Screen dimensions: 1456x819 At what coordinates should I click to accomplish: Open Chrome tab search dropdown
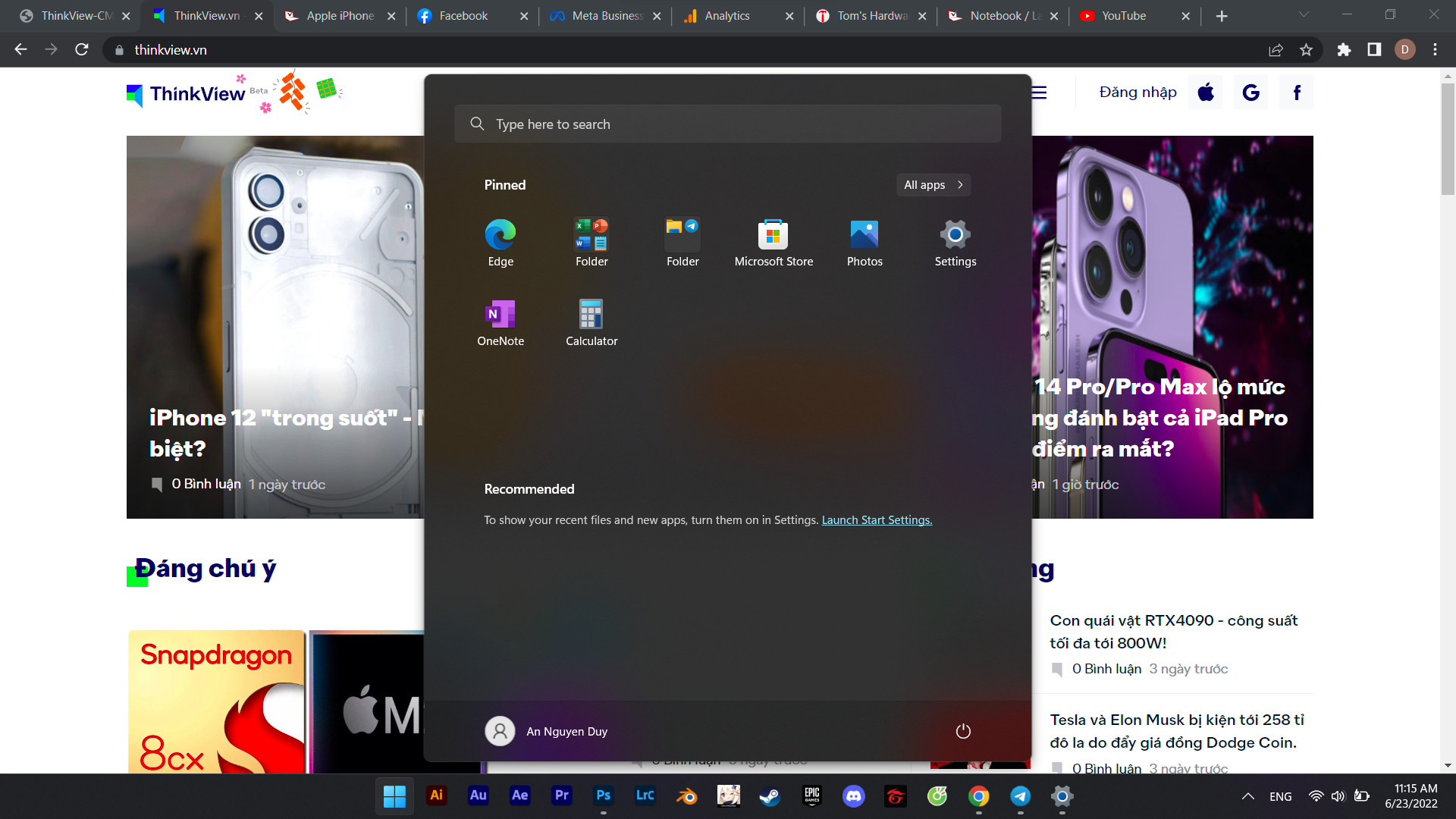click(x=1304, y=14)
